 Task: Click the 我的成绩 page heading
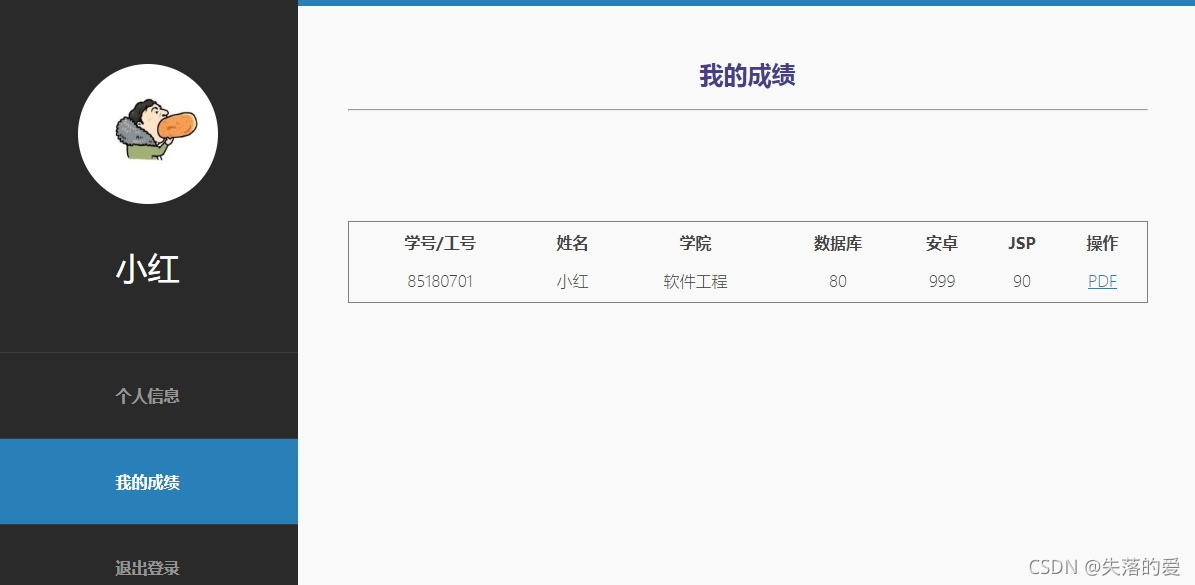[747, 75]
